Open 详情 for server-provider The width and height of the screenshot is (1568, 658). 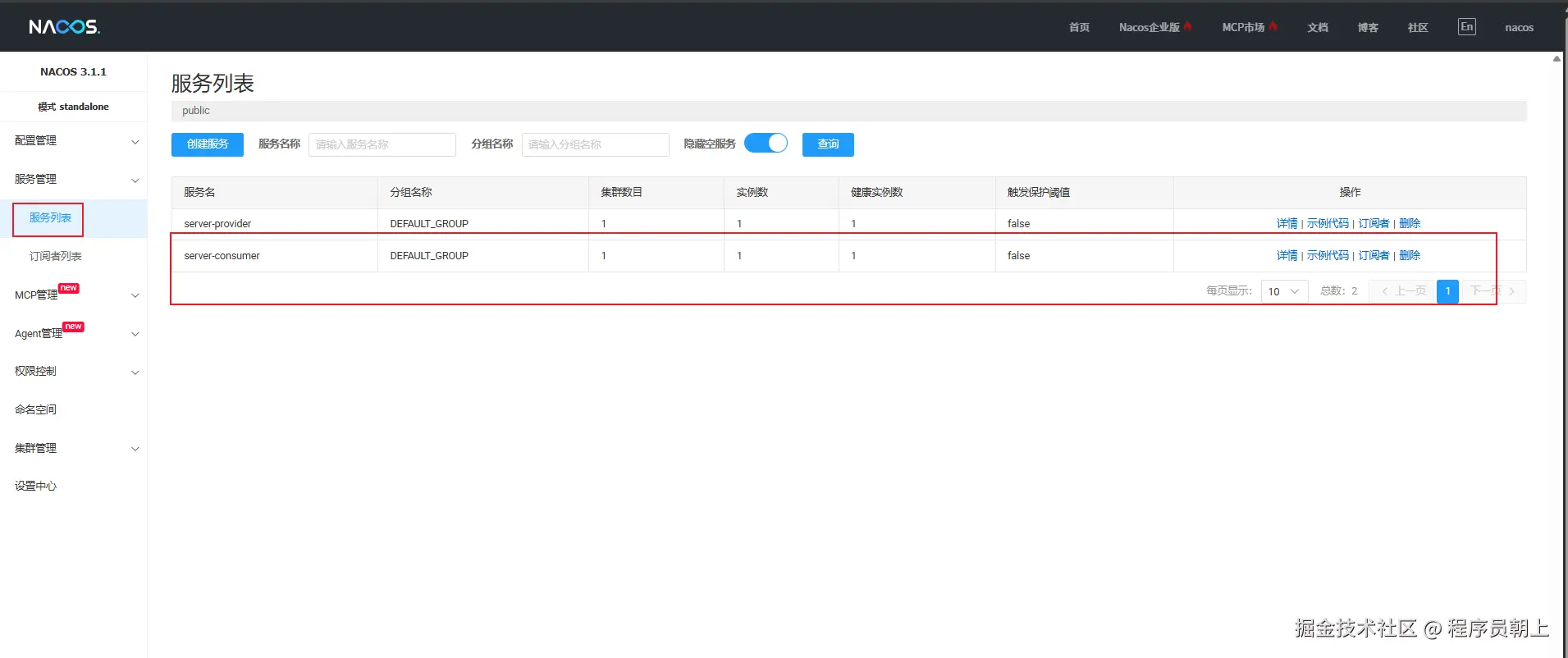[x=1287, y=224]
